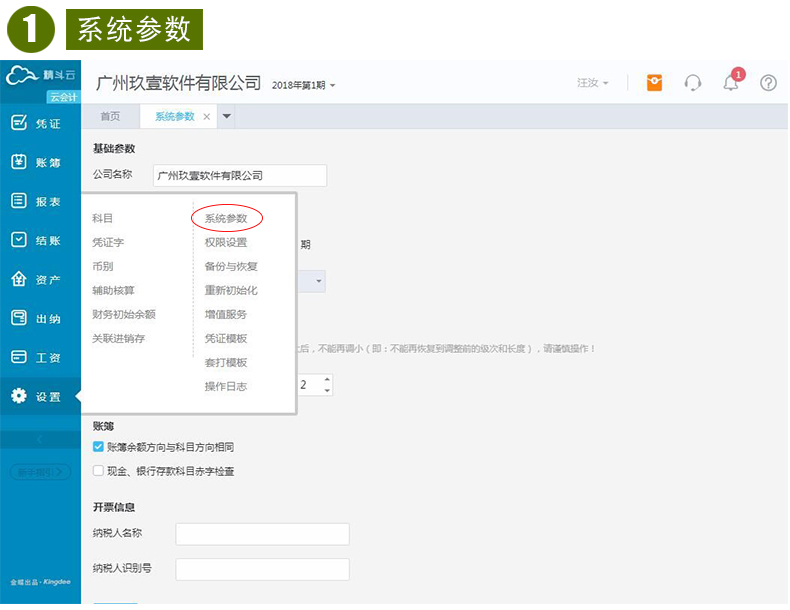Choose 财务初始余额 from settings menu
Image resolution: width=790 pixels, height=610 pixels.
click(124, 314)
